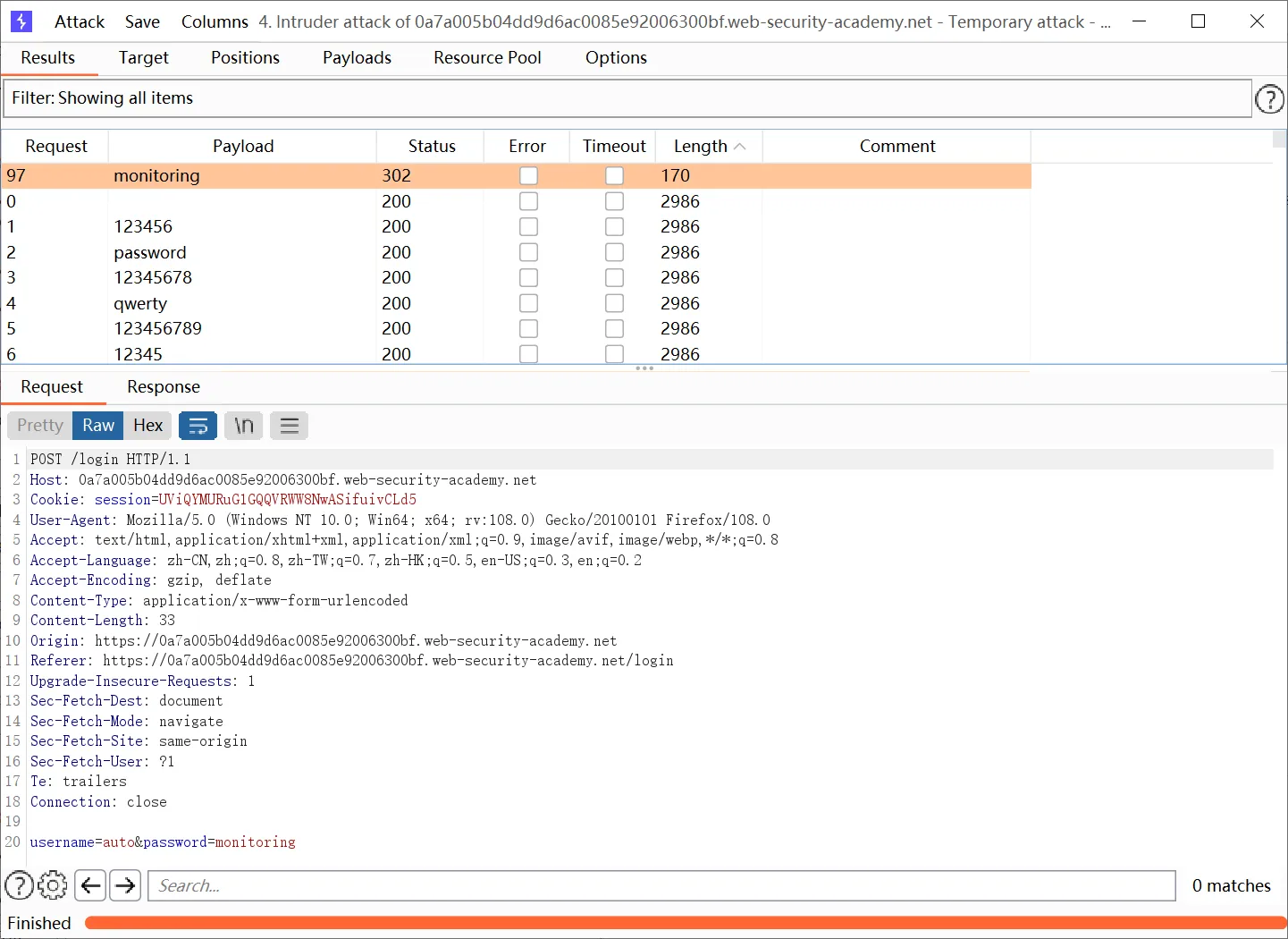The height and width of the screenshot is (939, 1288).
Task: Click the finished attack progress bar
Action: pos(686,923)
